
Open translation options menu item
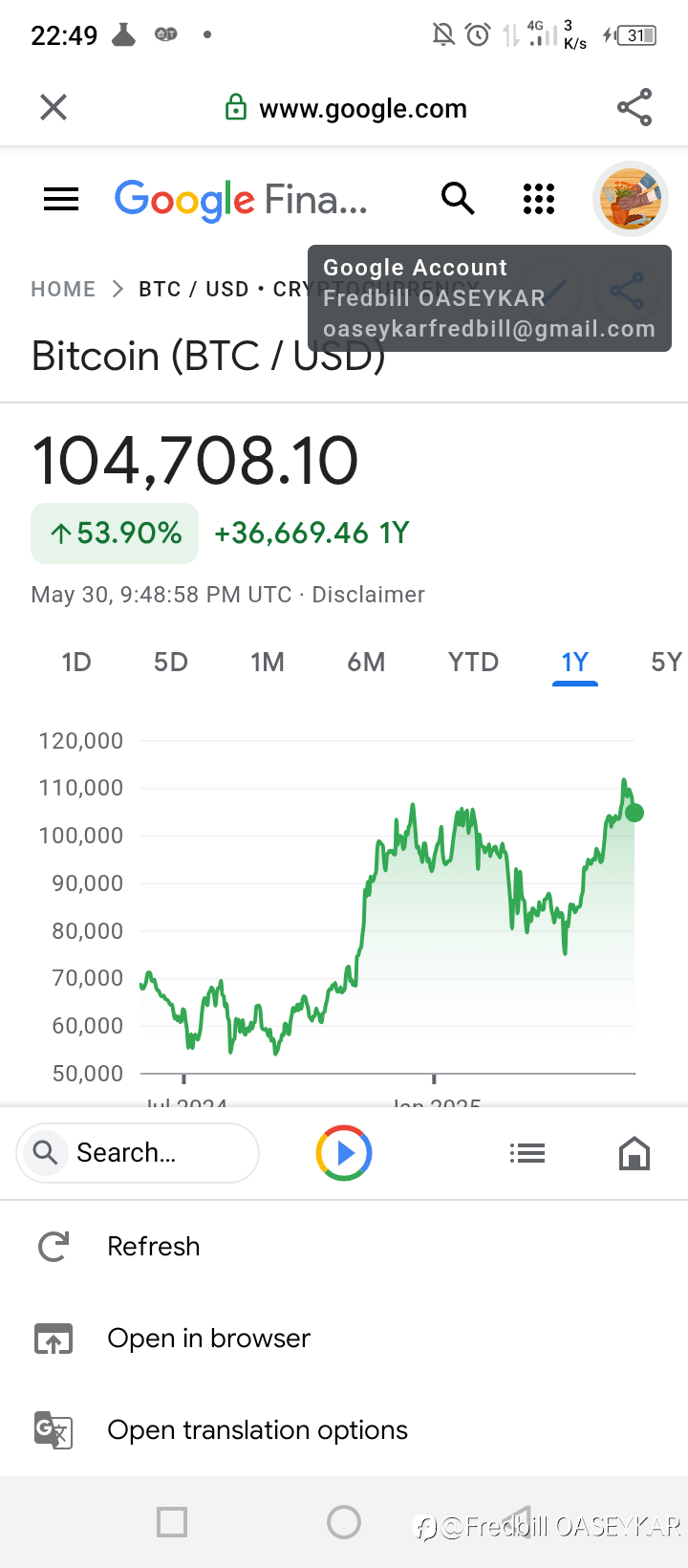[x=257, y=1430]
